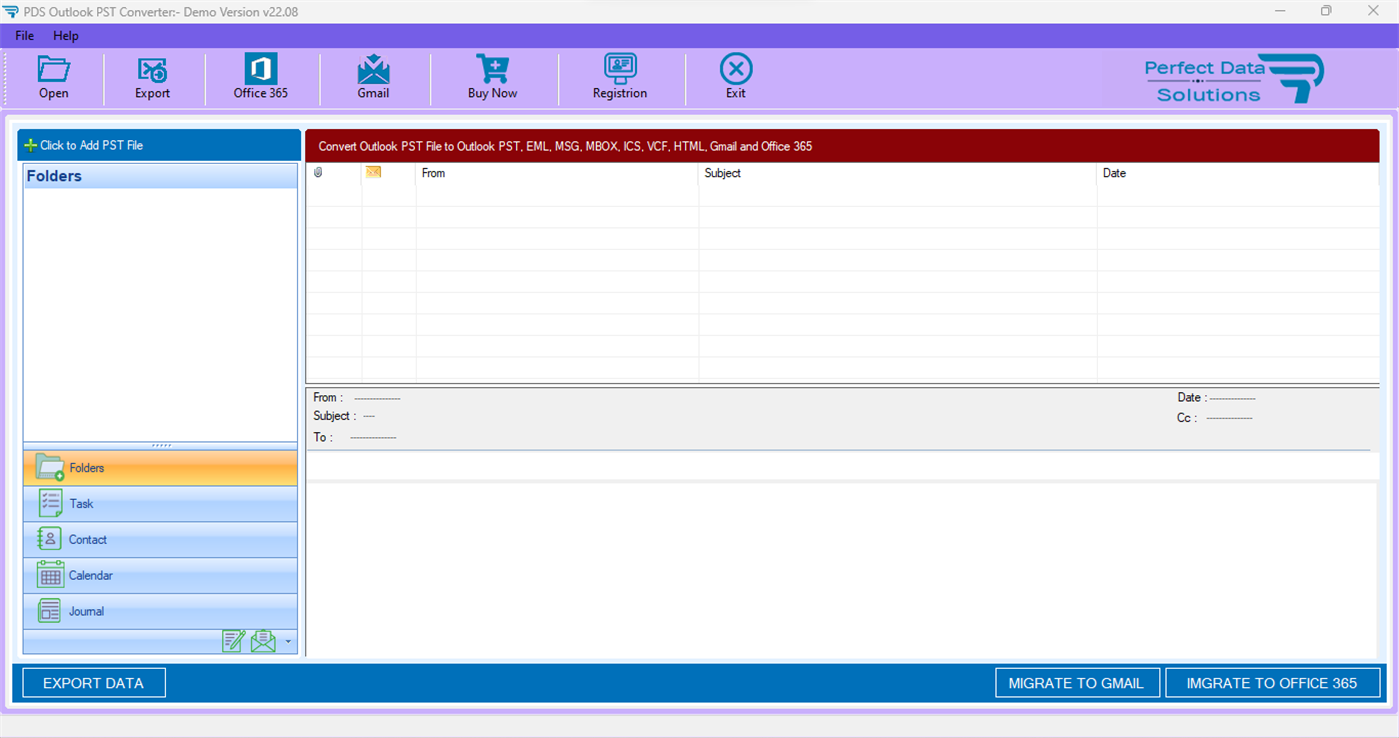Click the Registration toolbar icon
Viewport: 1399px width, 738px height.
pyautogui.click(x=620, y=77)
